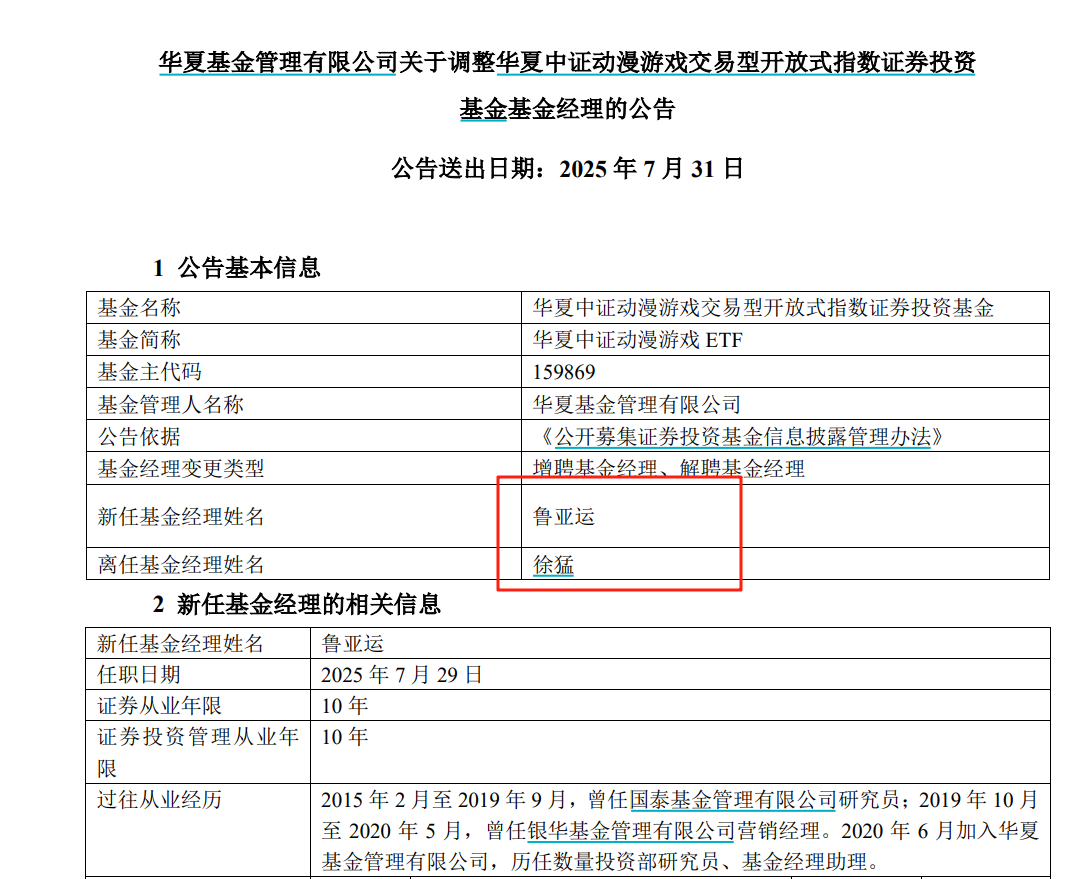Image resolution: width=1092 pixels, height=879 pixels.
Task: Click '国泰基金管理有限公司' in career history
Action: coord(733,800)
